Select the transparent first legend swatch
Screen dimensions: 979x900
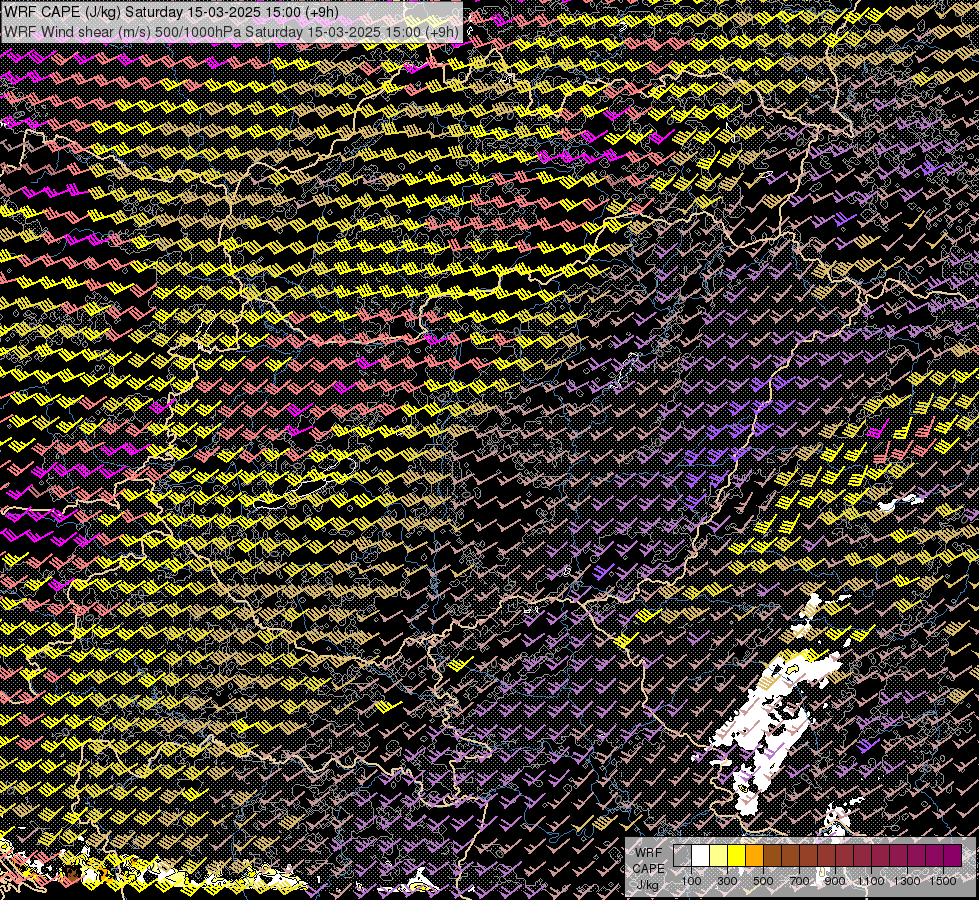pyautogui.click(x=682, y=855)
